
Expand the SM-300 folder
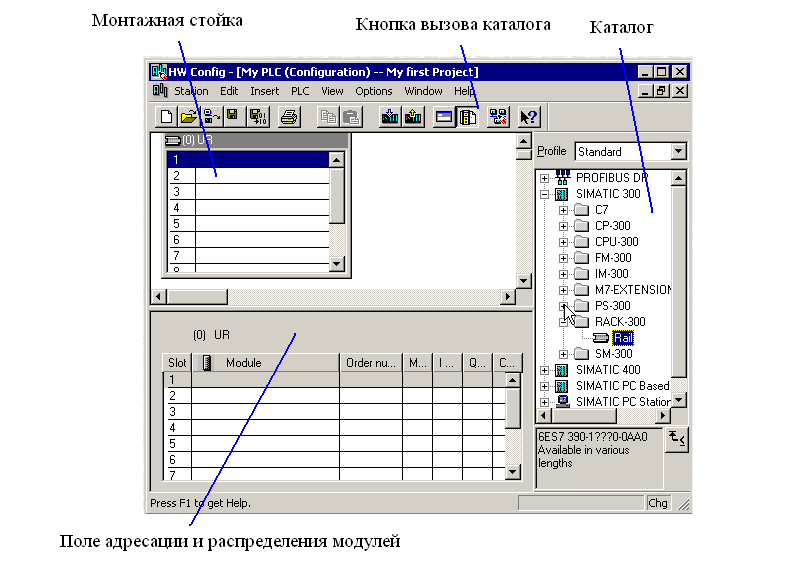coord(564,354)
